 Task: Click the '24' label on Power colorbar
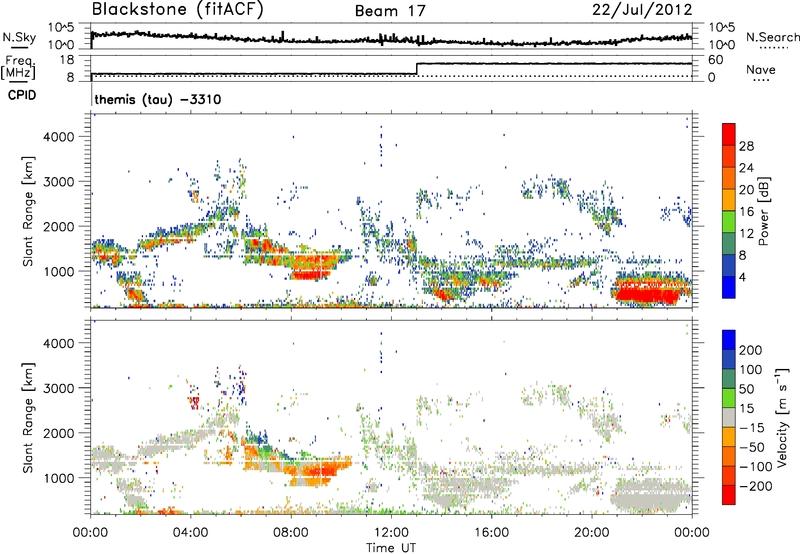click(746, 168)
